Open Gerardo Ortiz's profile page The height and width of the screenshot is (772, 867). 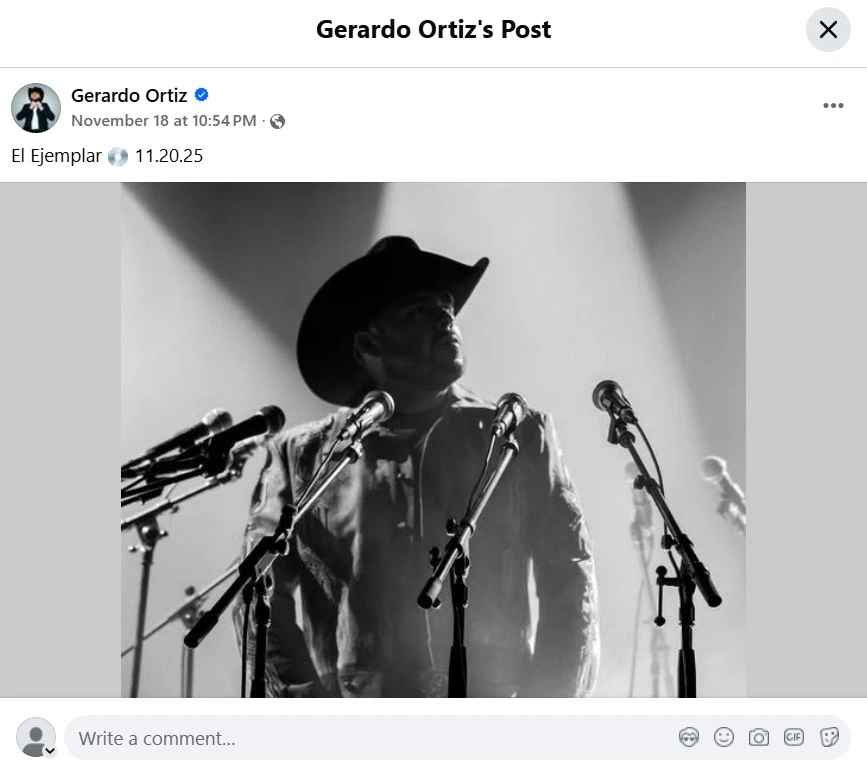coord(129,95)
